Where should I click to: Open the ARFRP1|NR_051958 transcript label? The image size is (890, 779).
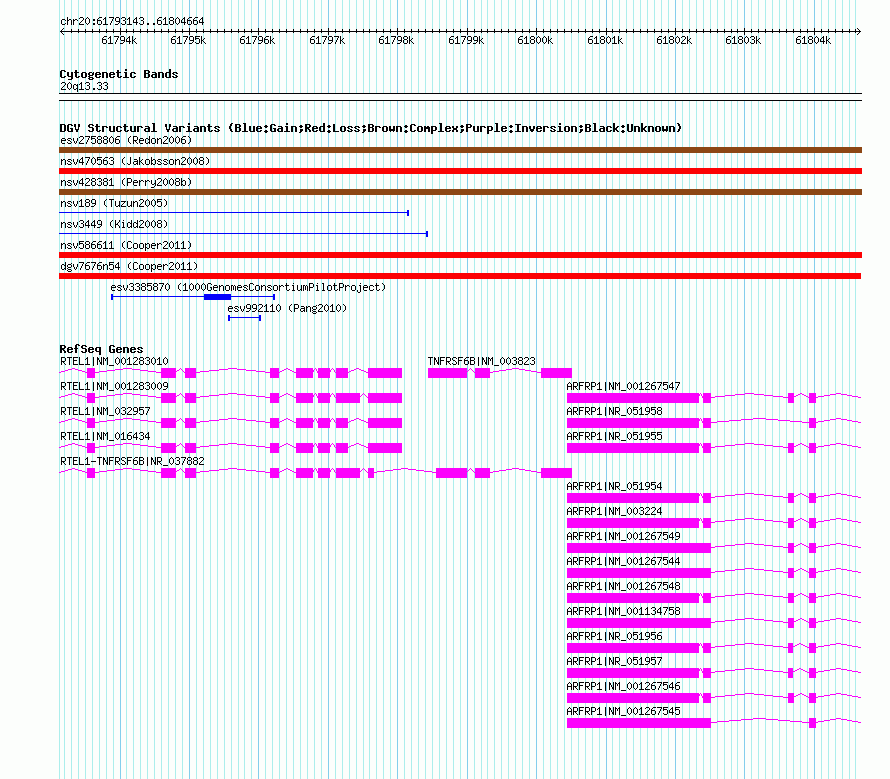pos(614,411)
